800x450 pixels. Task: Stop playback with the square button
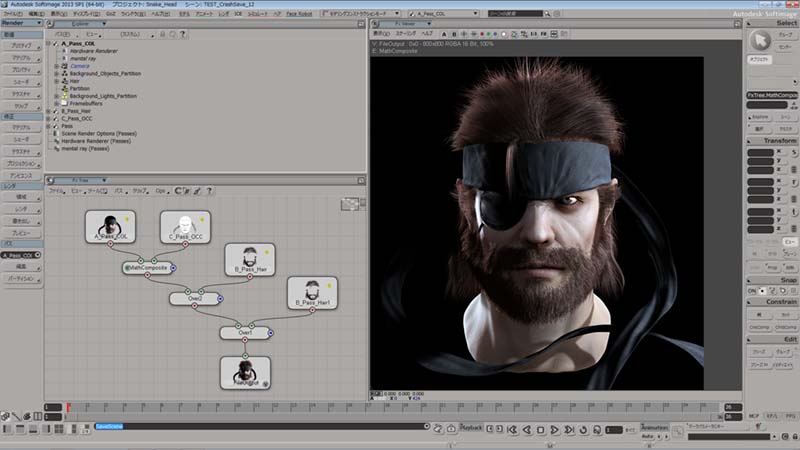541,430
